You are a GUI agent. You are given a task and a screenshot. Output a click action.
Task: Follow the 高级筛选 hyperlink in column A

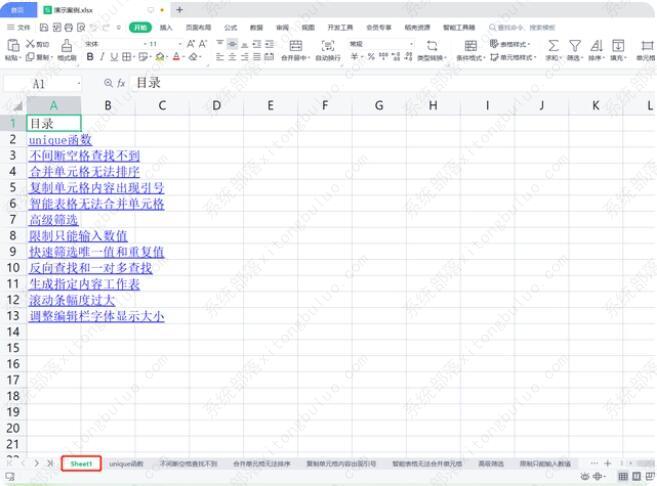[54, 220]
